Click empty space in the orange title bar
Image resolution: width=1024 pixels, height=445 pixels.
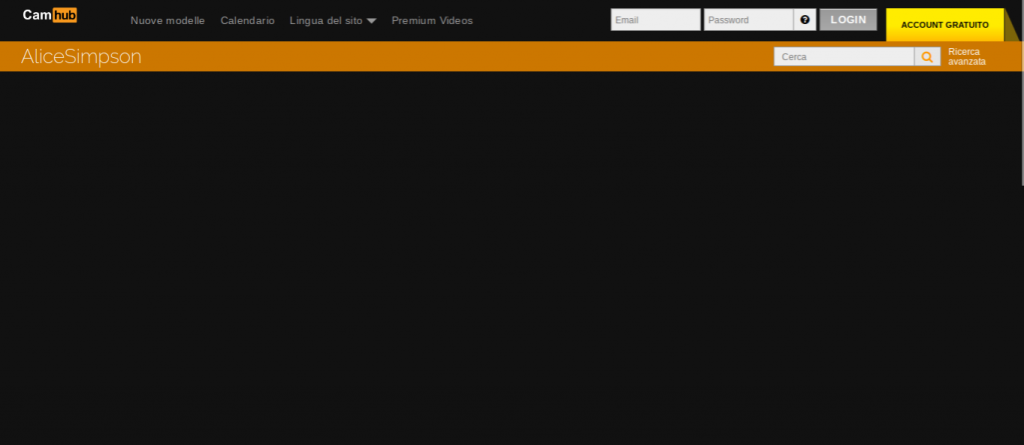pos(450,57)
